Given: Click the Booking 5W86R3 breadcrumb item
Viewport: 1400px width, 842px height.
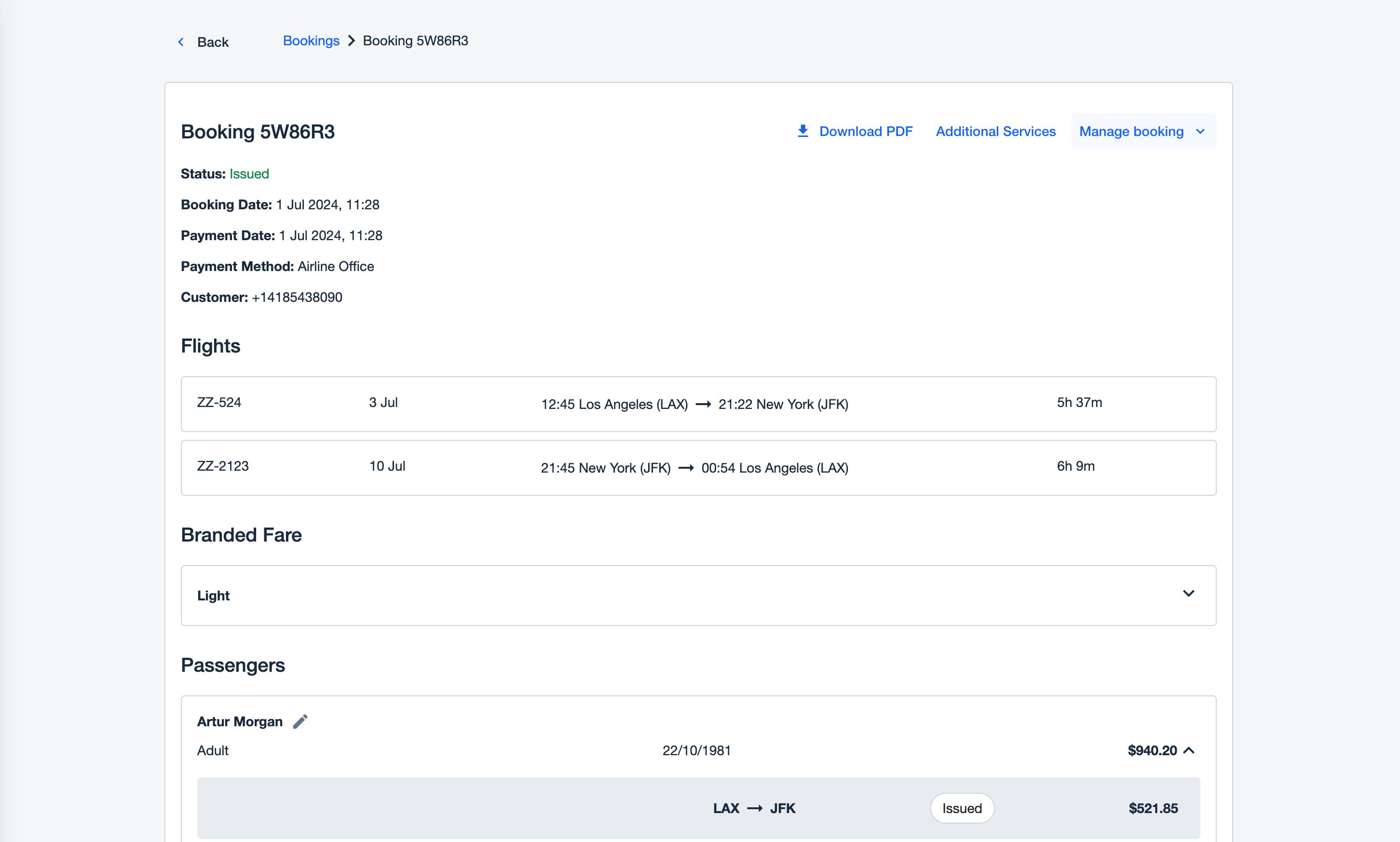Looking at the screenshot, I should (x=415, y=41).
